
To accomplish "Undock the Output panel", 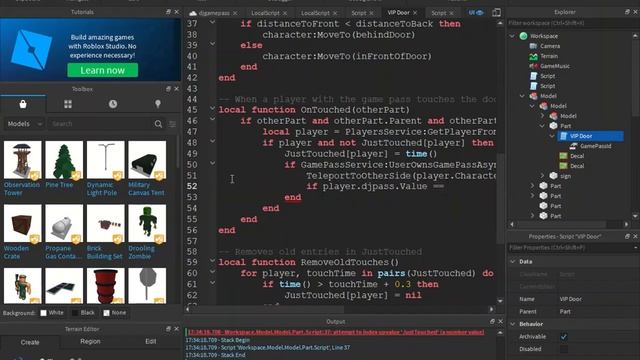I will [492, 322].
